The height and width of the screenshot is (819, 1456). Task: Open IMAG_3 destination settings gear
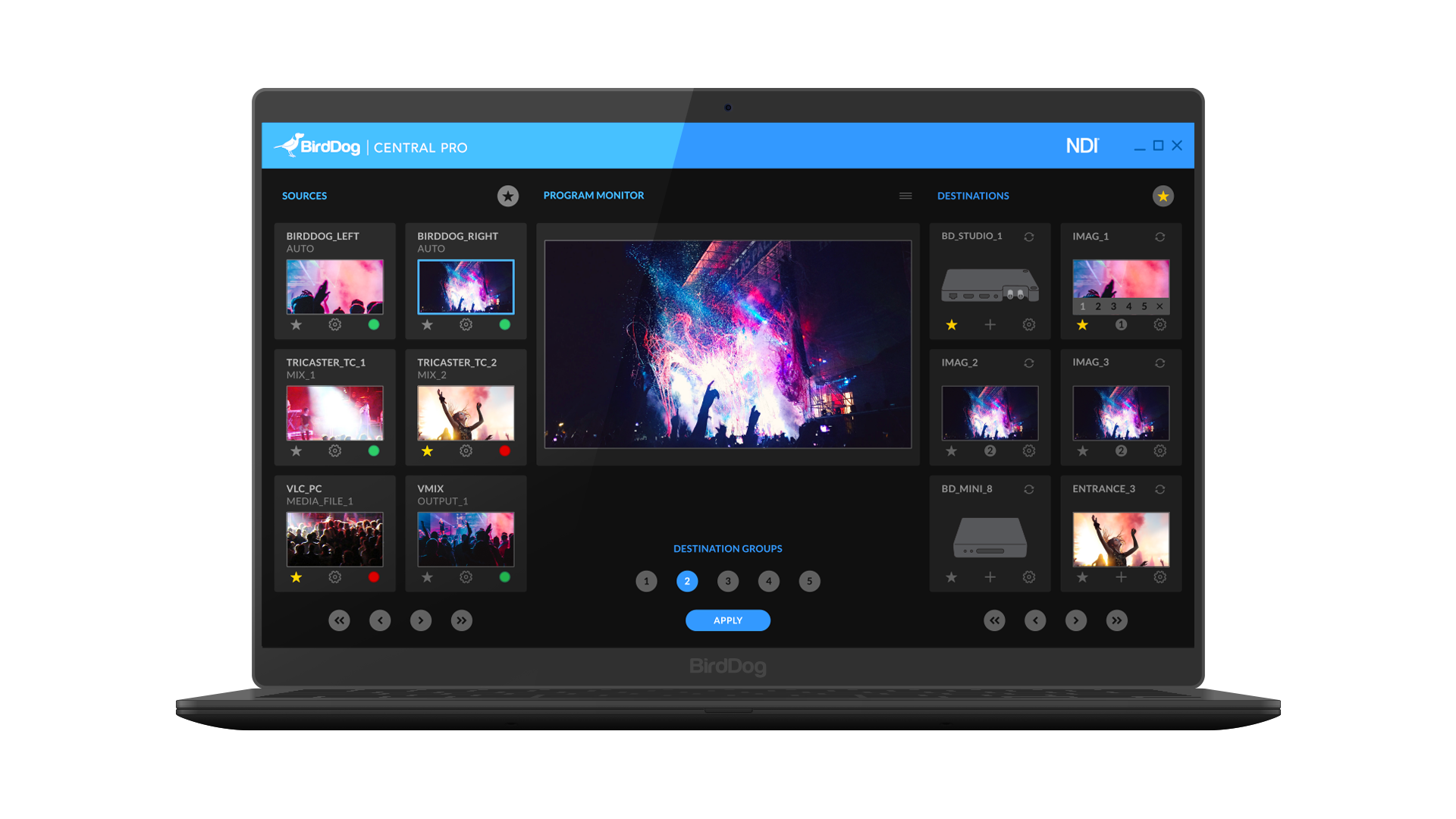point(1160,451)
